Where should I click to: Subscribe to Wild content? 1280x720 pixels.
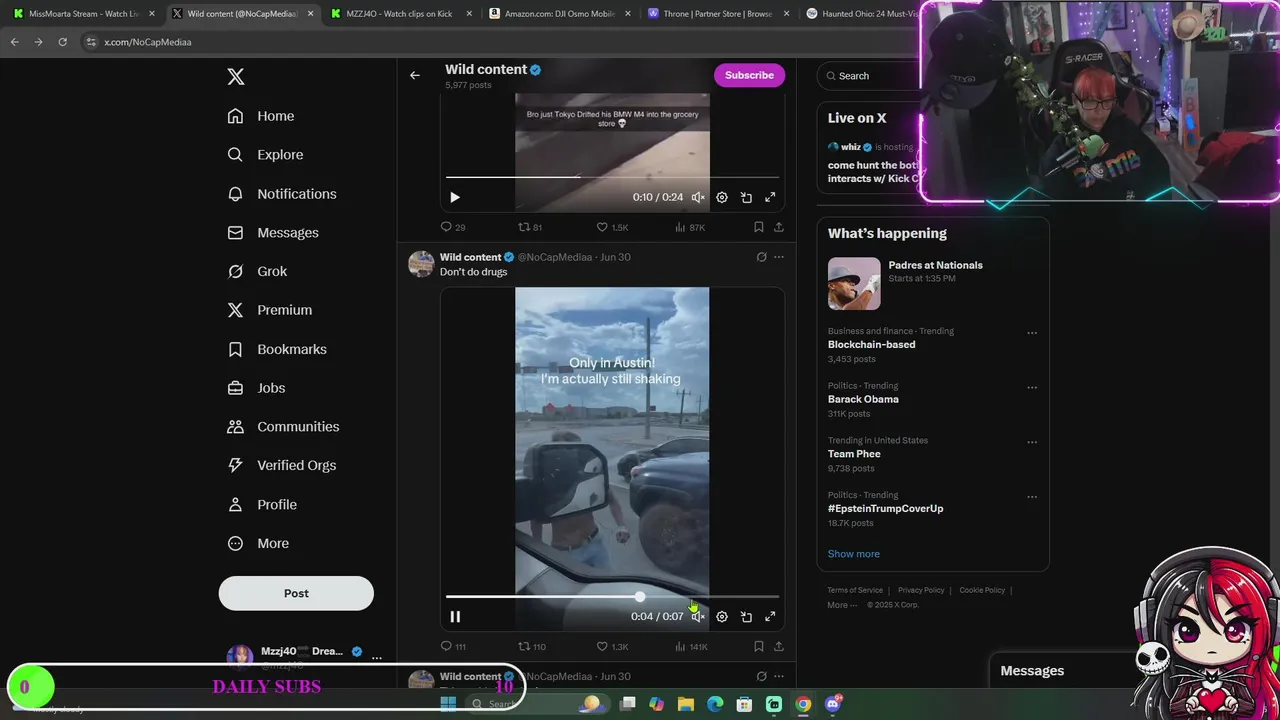point(749,75)
